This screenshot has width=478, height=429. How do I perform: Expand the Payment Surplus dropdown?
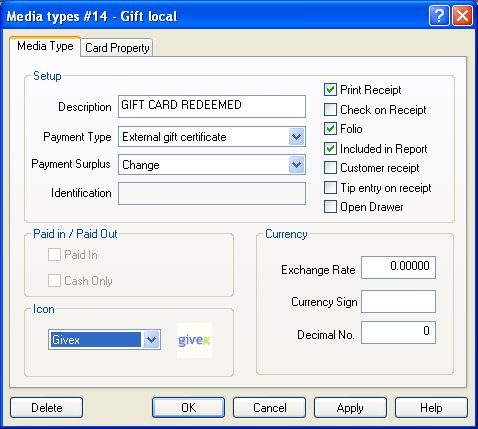click(x=296, y=165)
